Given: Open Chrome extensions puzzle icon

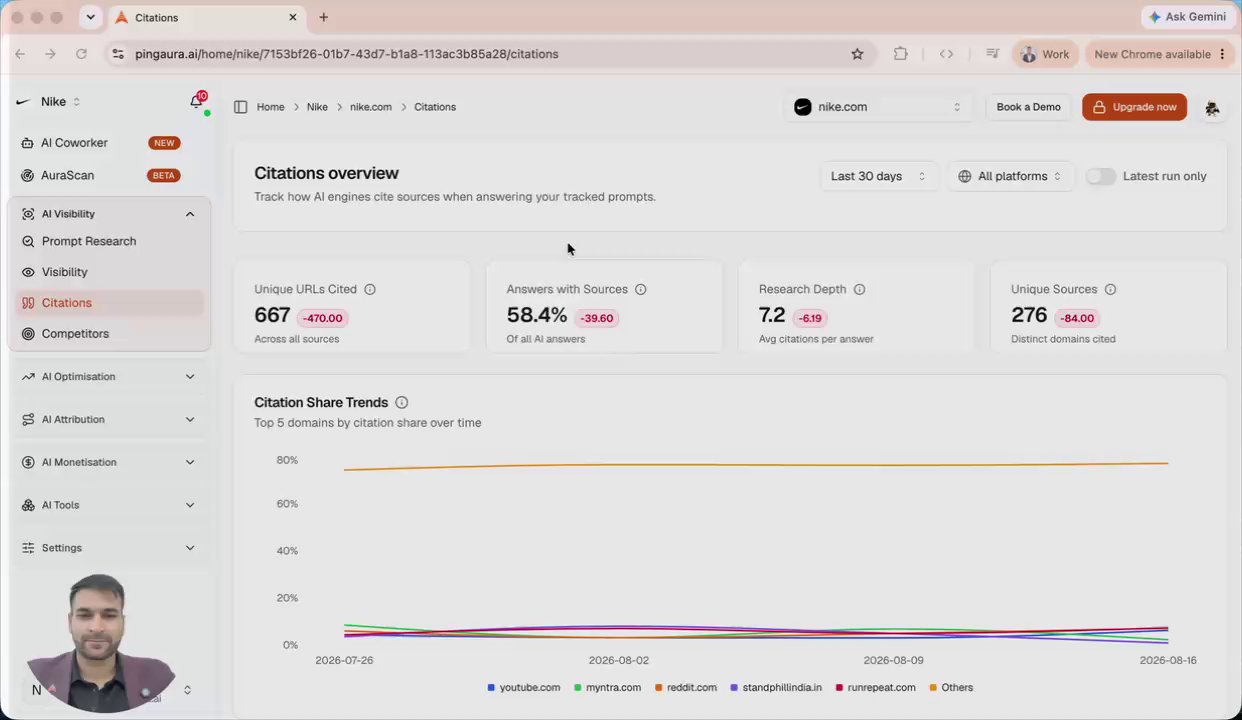Looking at the screenshot, I should [901, 54].
